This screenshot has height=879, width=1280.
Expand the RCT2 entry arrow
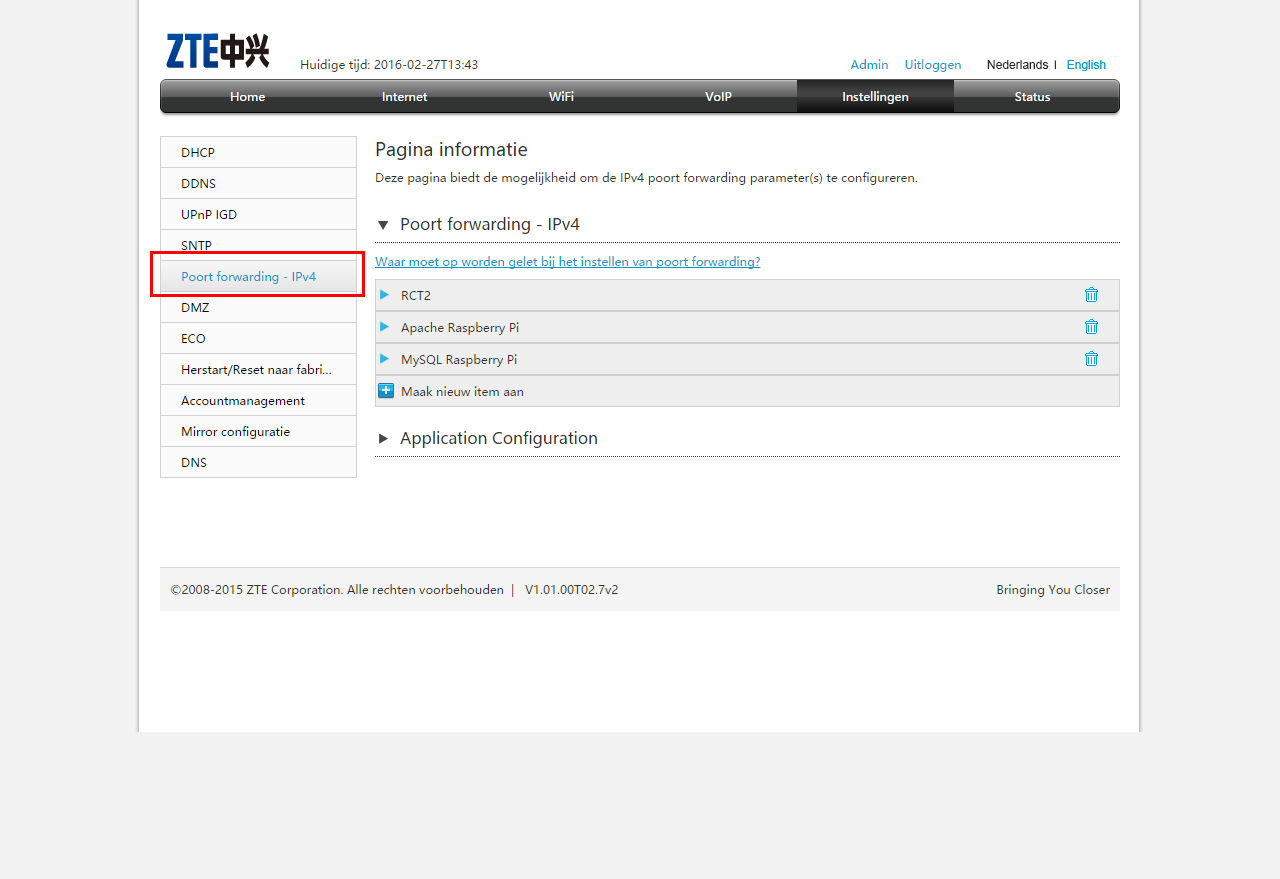tap(384, 295)
